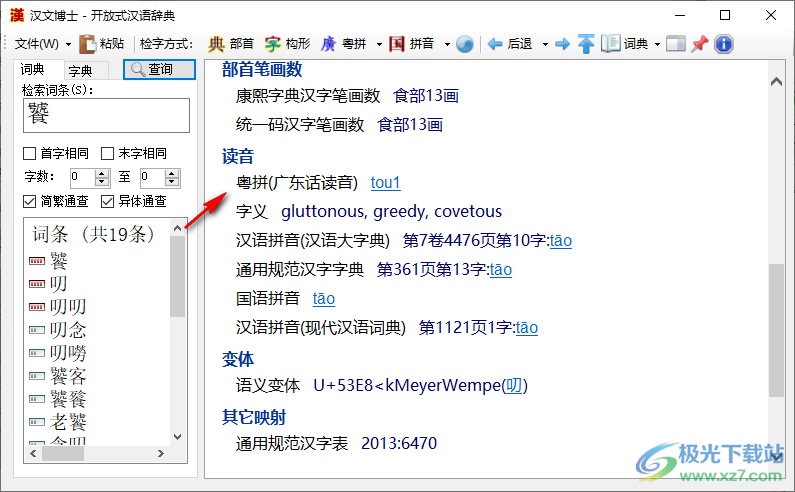
Task: Select the 拼音 pinyin lookup icon
Action: 397,44
